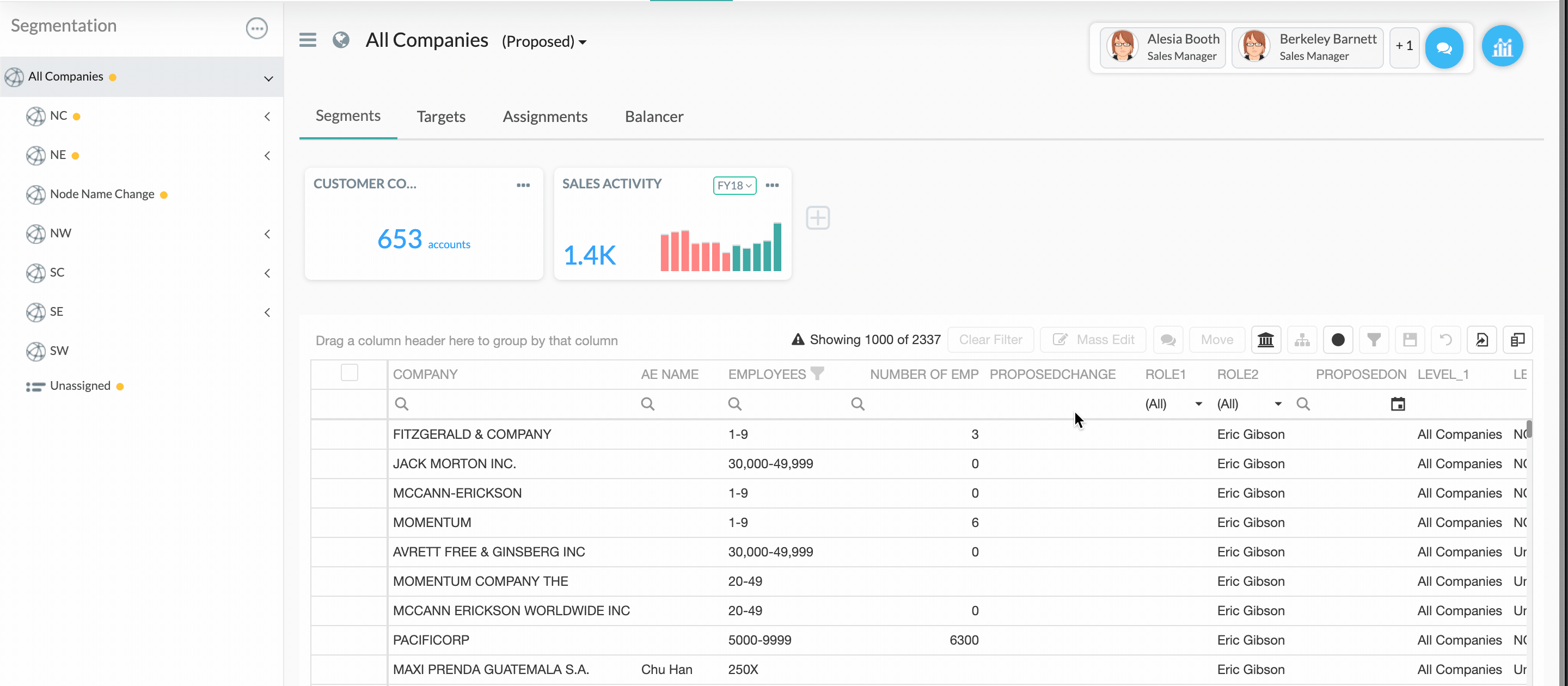Click the search icon in ProposedOn filter
Image resolution: width=1568 pixels, height=686 pixels.
1303,403
